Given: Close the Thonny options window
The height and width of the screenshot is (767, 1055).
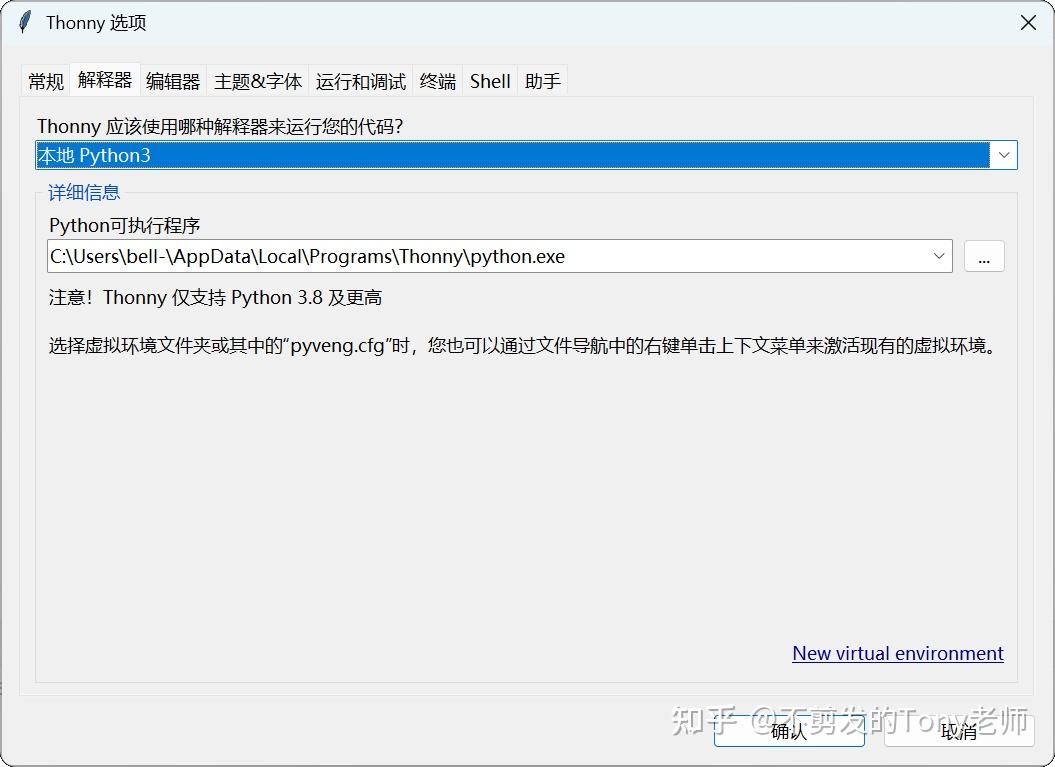Looking at the screenshot, I should coord(1028,22).
